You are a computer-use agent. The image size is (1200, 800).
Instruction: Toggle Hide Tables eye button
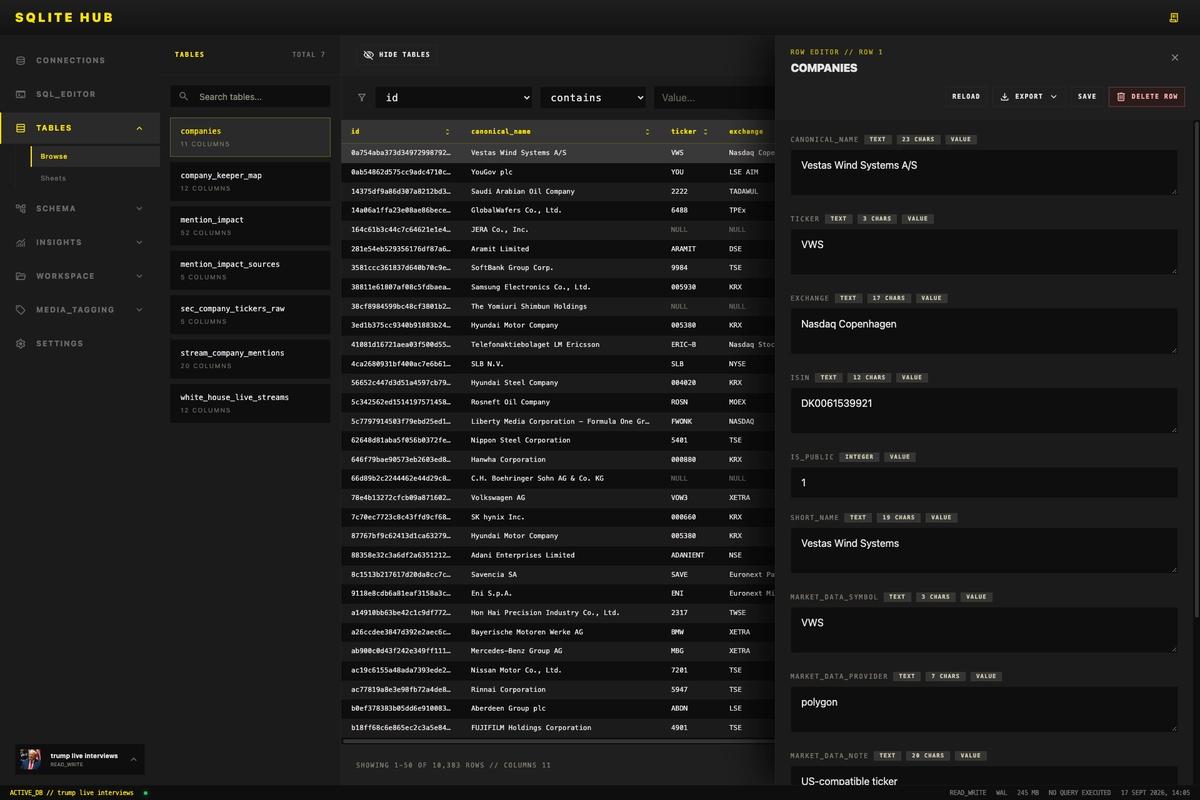397,55
